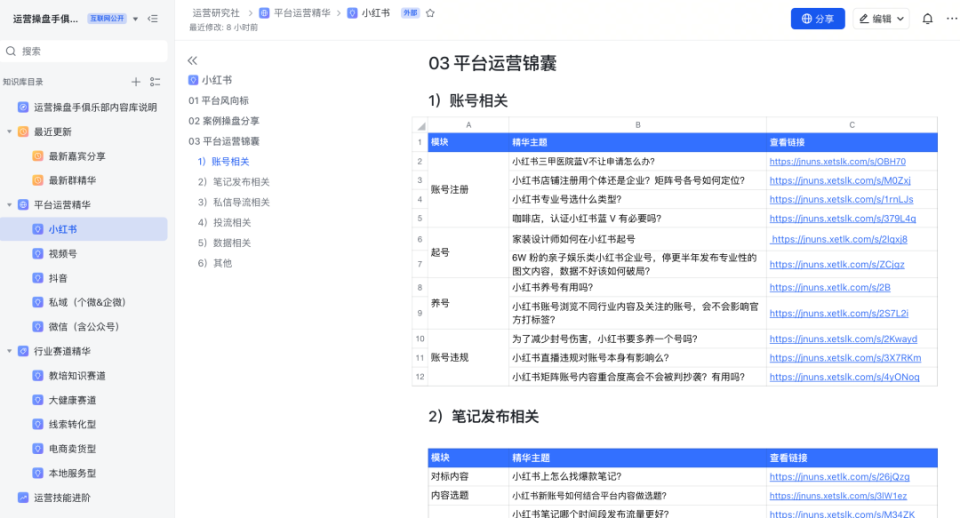The image size is (960, 518).
Task: Select column B header in table
Action: coord(637,125)
